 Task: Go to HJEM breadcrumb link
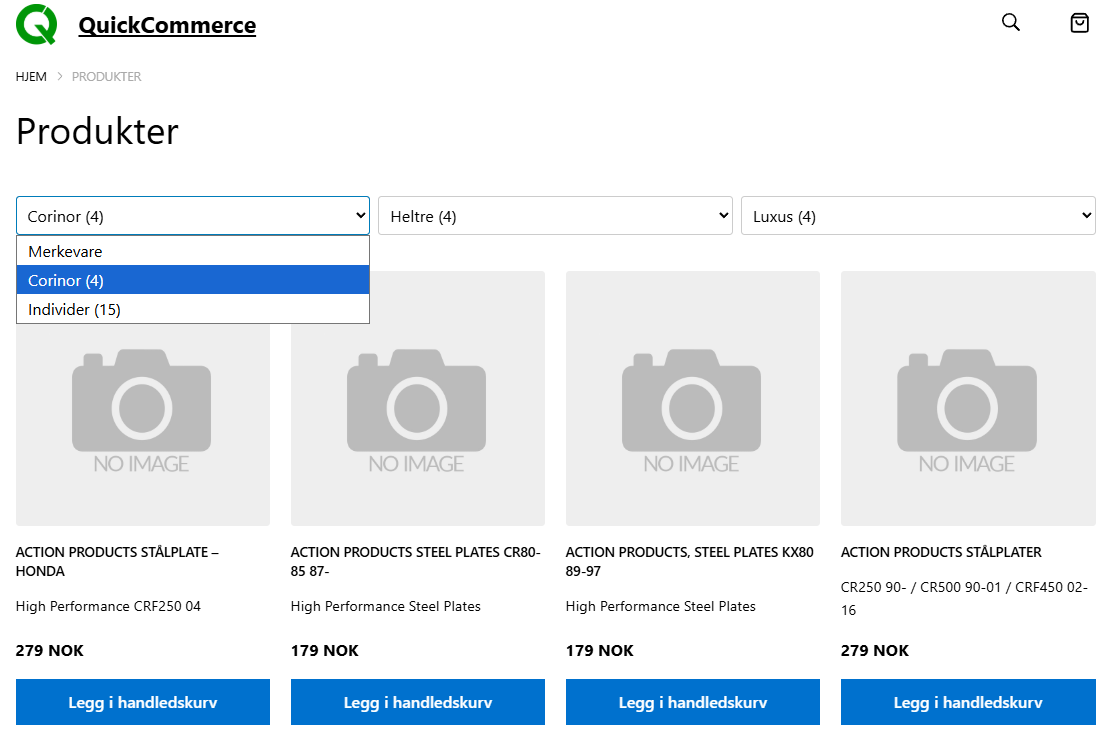tap(31, 76)
